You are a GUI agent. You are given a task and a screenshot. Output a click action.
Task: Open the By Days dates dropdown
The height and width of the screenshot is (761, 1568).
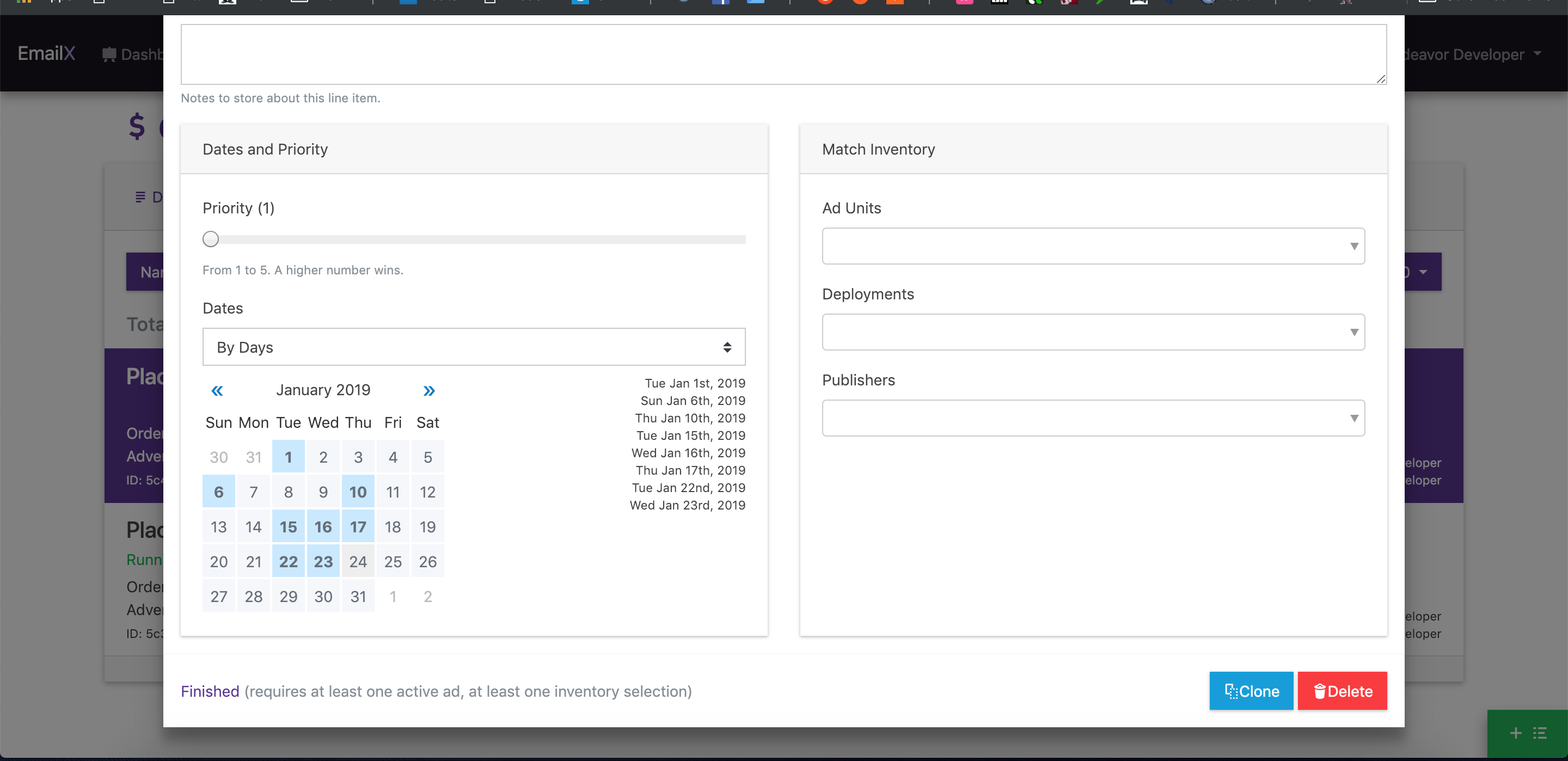point(474,347)
